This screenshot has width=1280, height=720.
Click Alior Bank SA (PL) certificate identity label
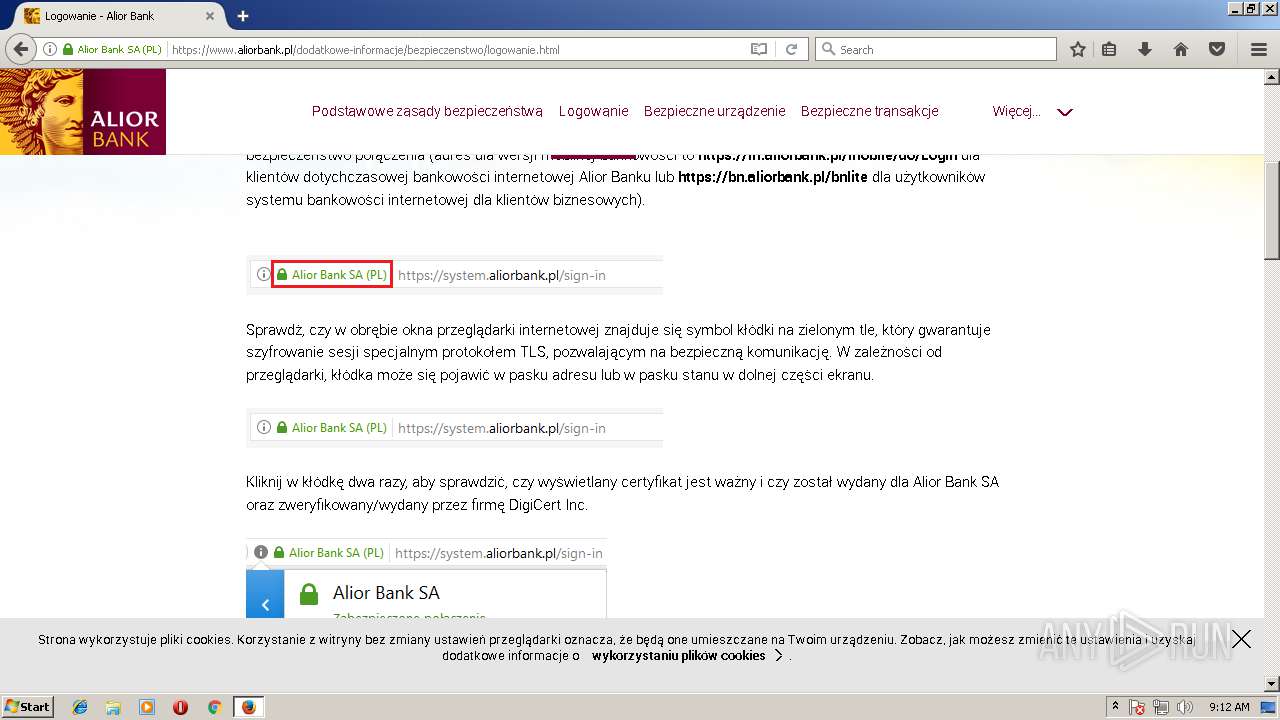click(119, 49)
